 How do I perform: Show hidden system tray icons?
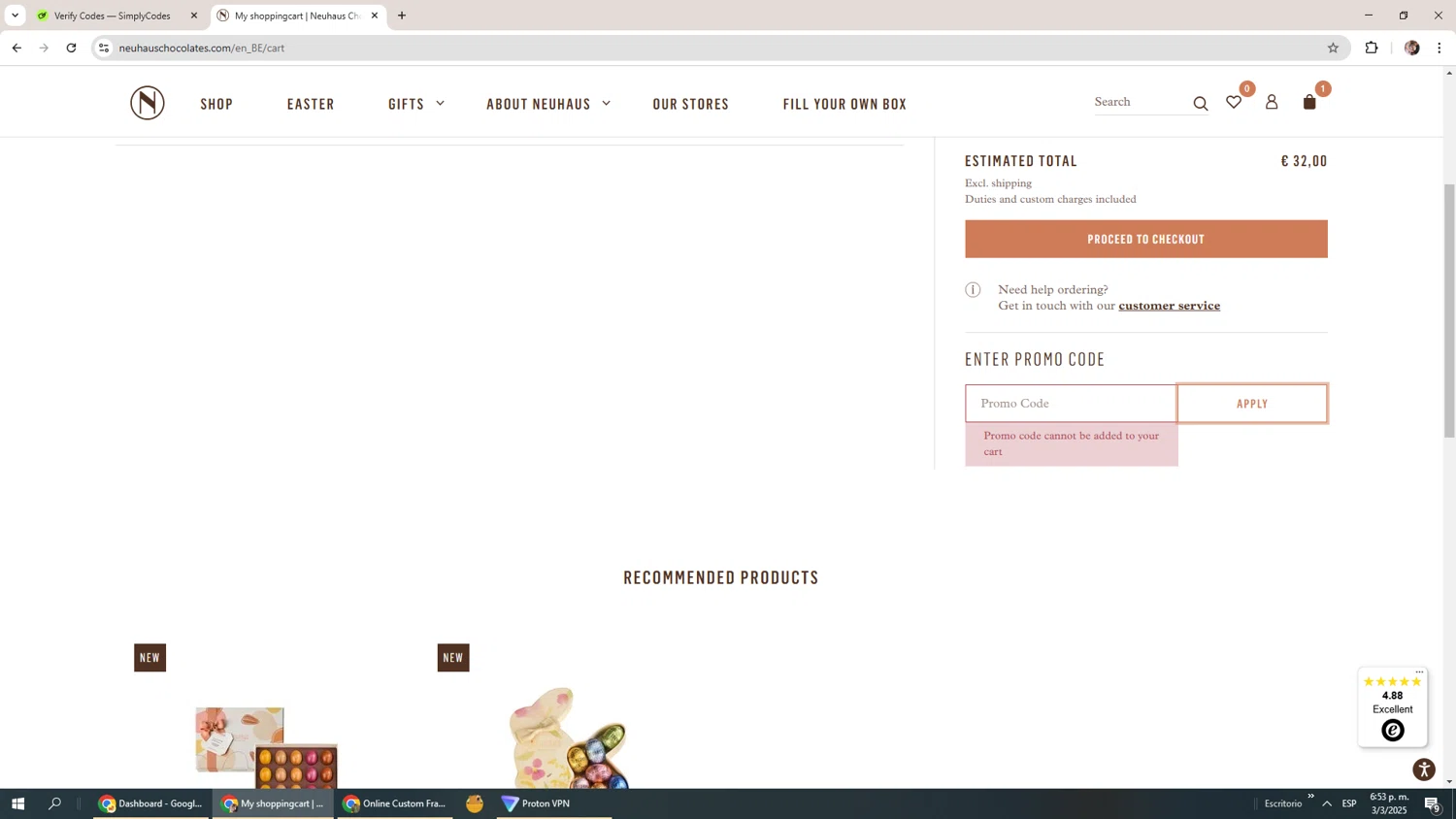(x=1327, y=803)
